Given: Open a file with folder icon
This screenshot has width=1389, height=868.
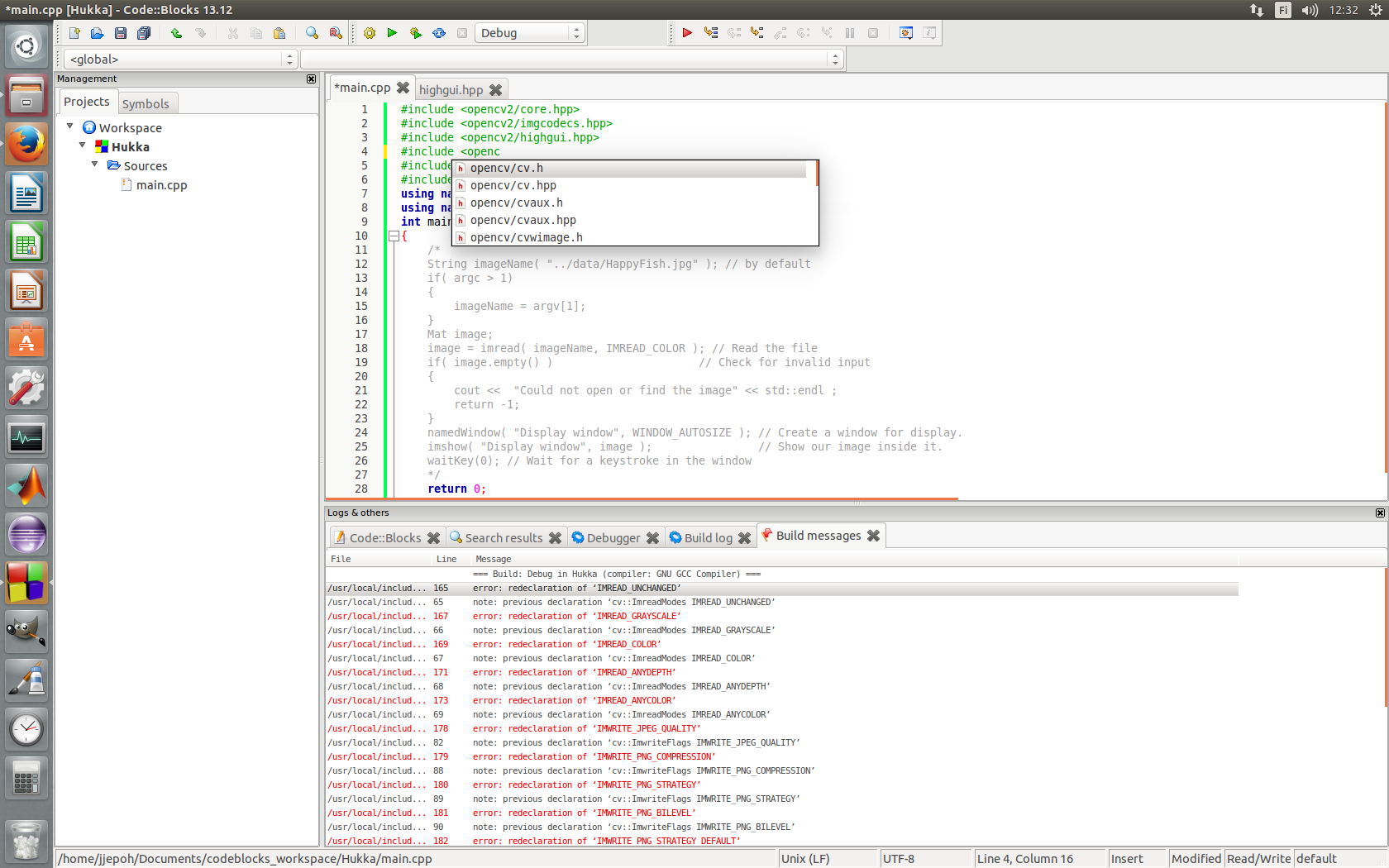Looking at the screenshot, I should 98,33.
